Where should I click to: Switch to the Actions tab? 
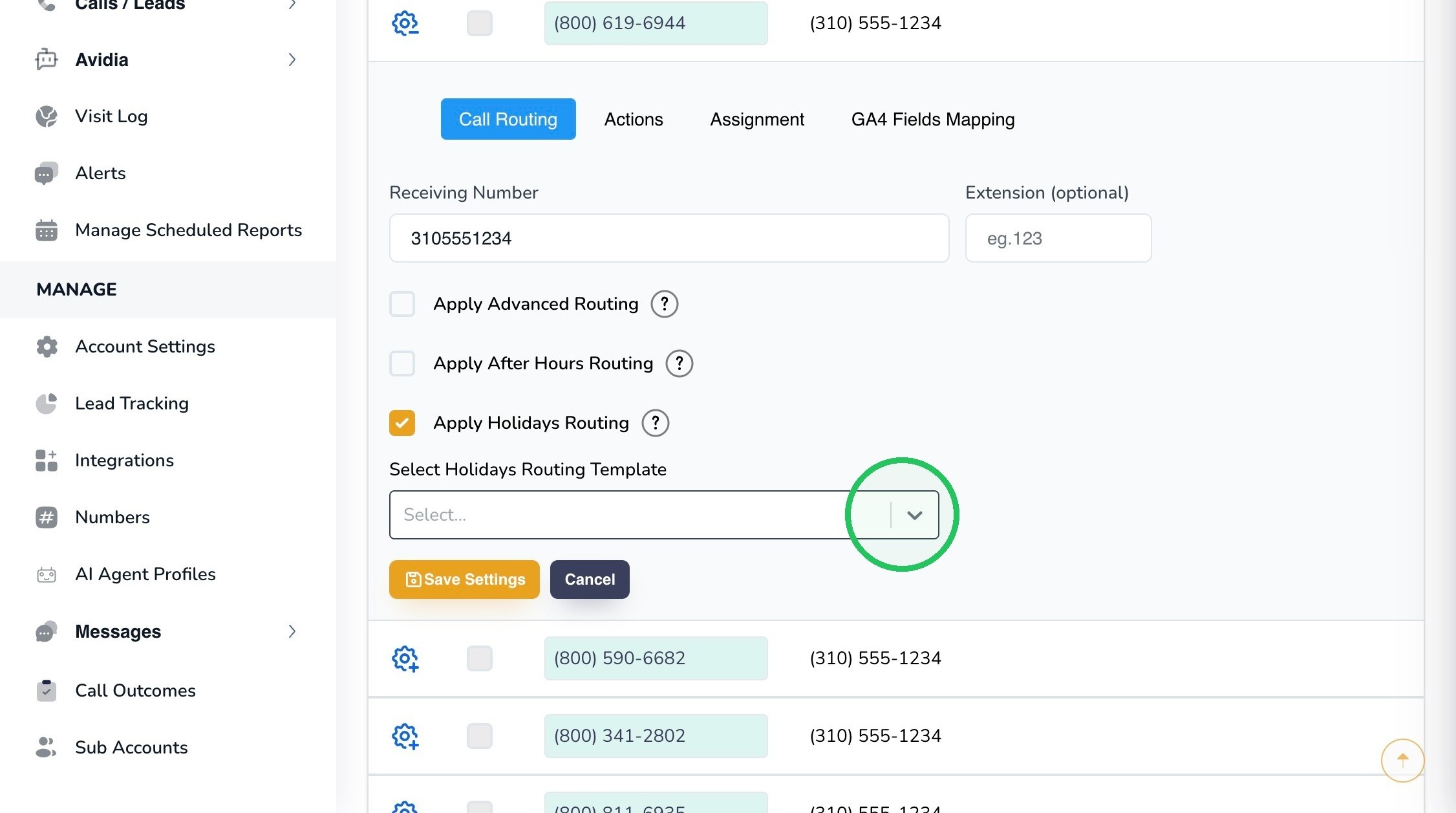[634, 119]
